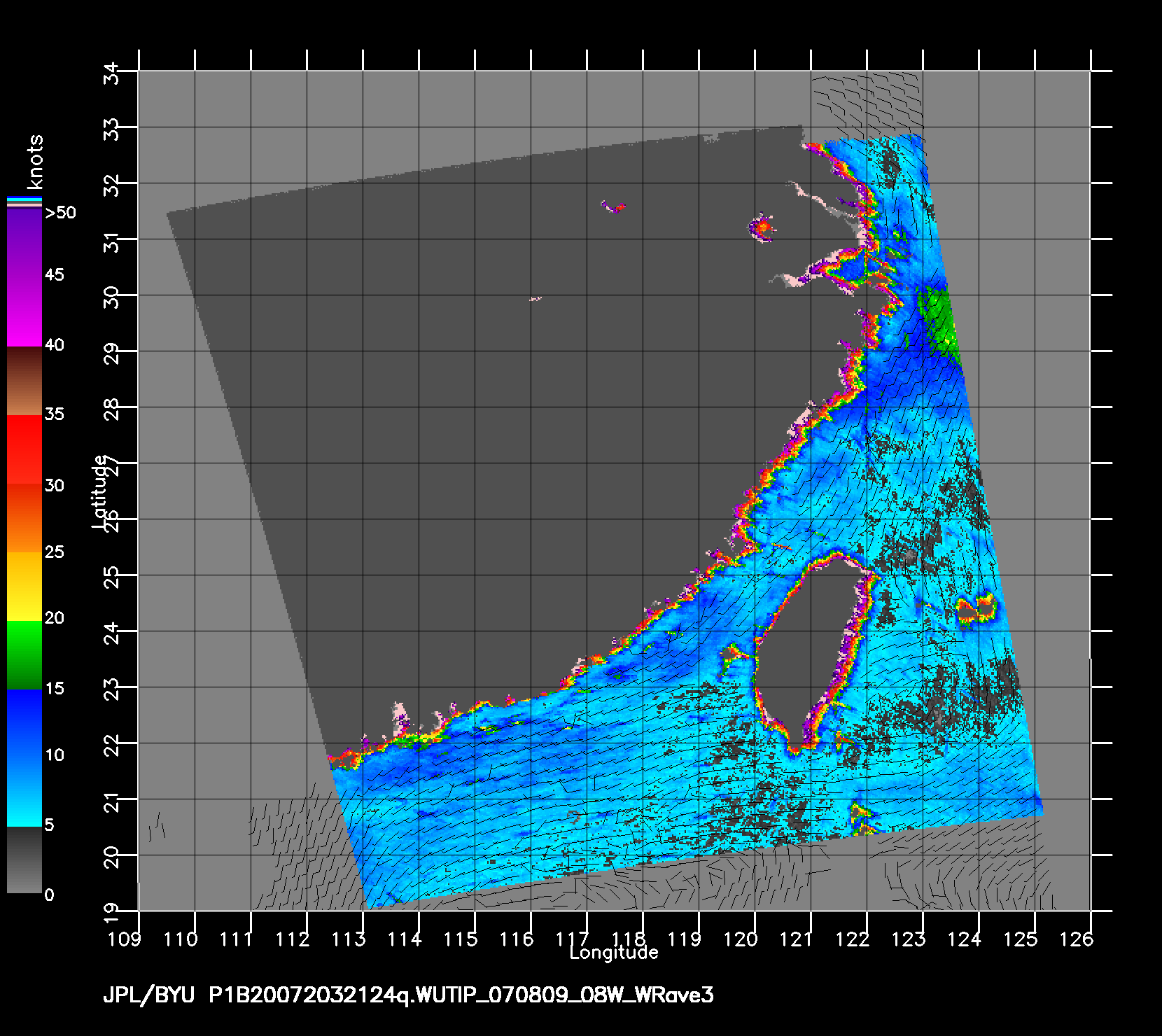
Task: Pick the gray 0–5 knots legend segment
Action: pyautogui.click(x=24, y=860)
